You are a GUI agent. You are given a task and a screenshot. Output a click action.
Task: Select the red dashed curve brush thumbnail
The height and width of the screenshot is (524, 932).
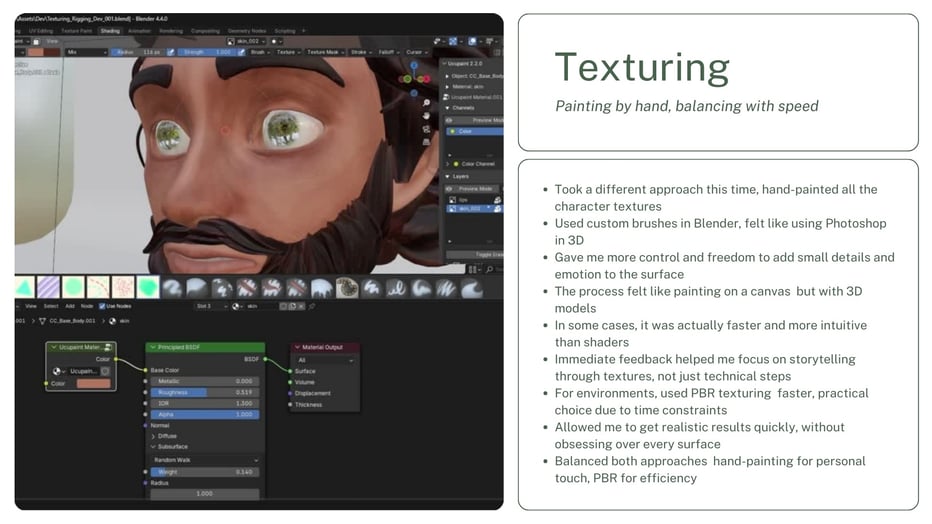pos(98,288)
